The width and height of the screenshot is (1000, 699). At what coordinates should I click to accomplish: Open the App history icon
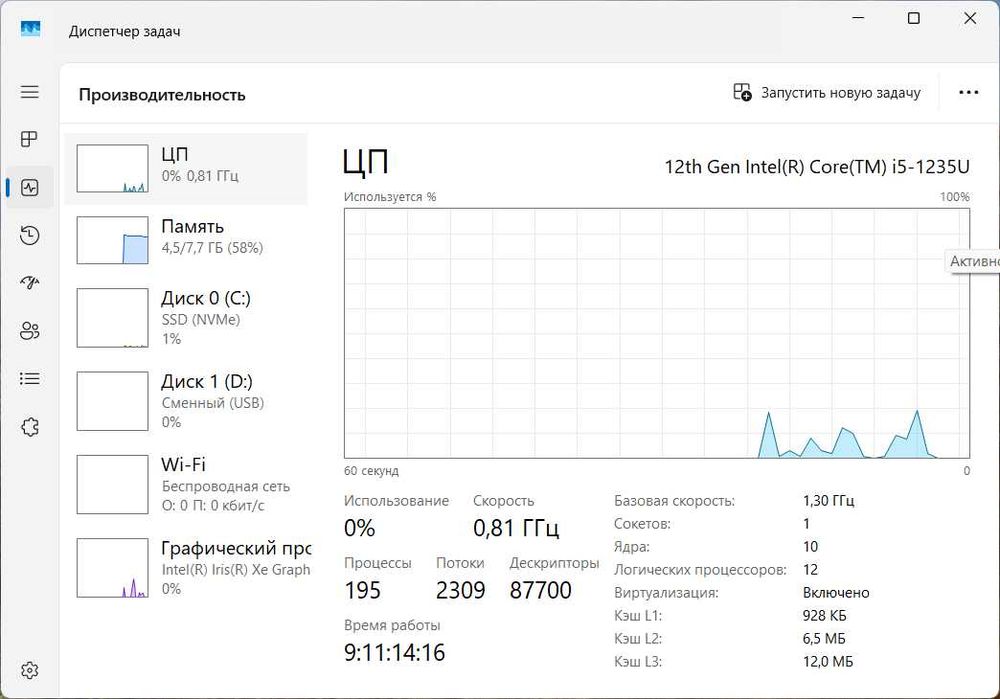[x=30, y=236]
